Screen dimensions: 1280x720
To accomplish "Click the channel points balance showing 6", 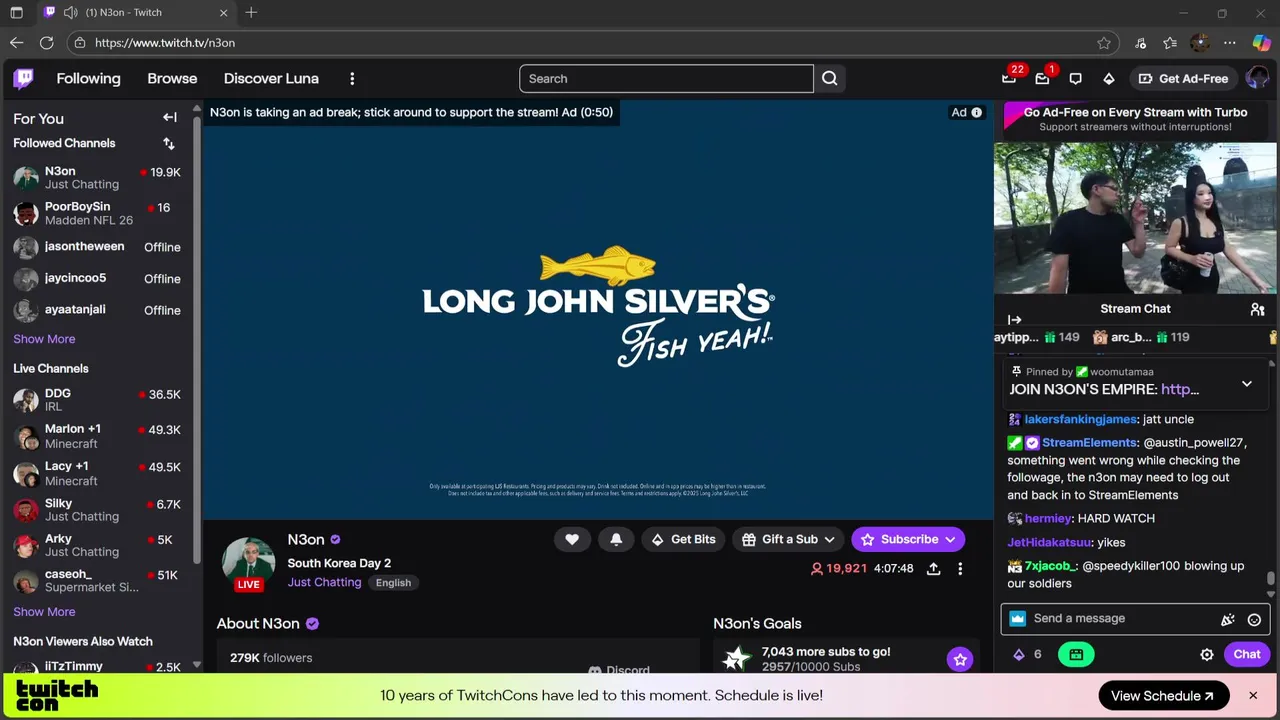I will tap(1028, 654).
